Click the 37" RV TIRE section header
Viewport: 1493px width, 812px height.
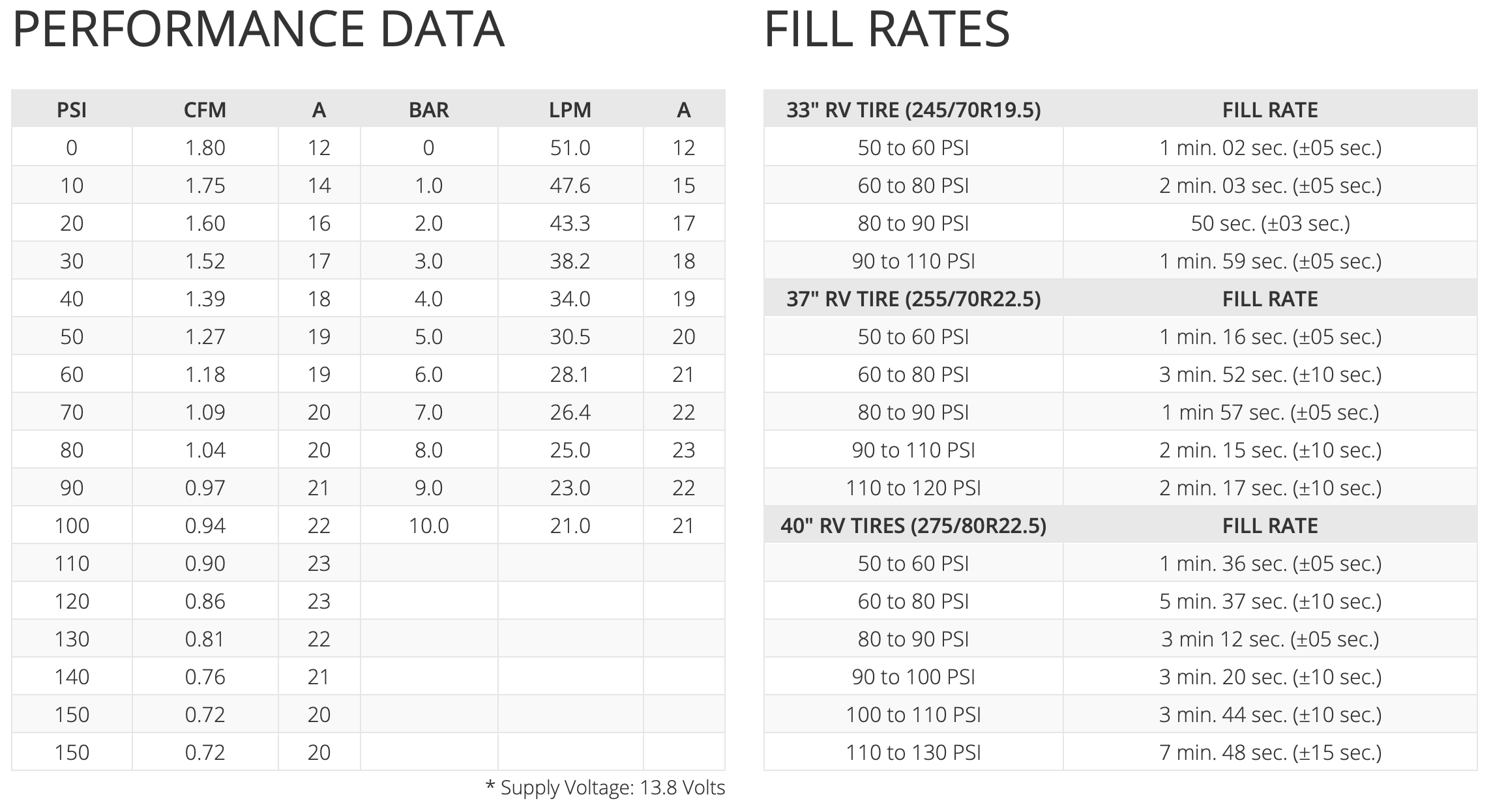coord(913,298)
